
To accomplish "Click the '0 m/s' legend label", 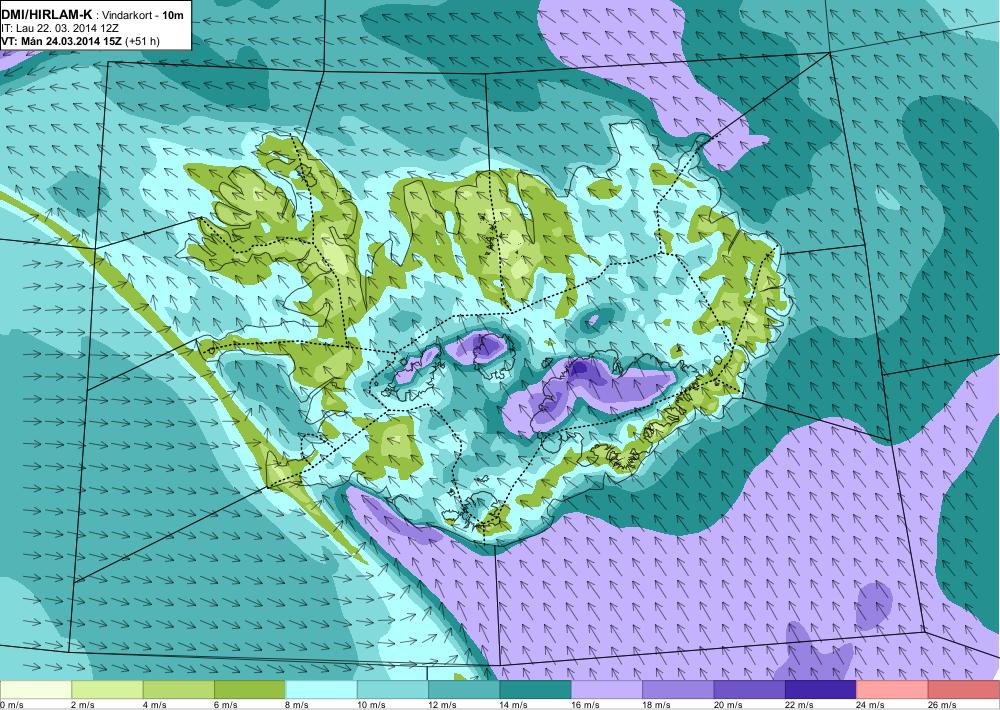I will 12,704.
